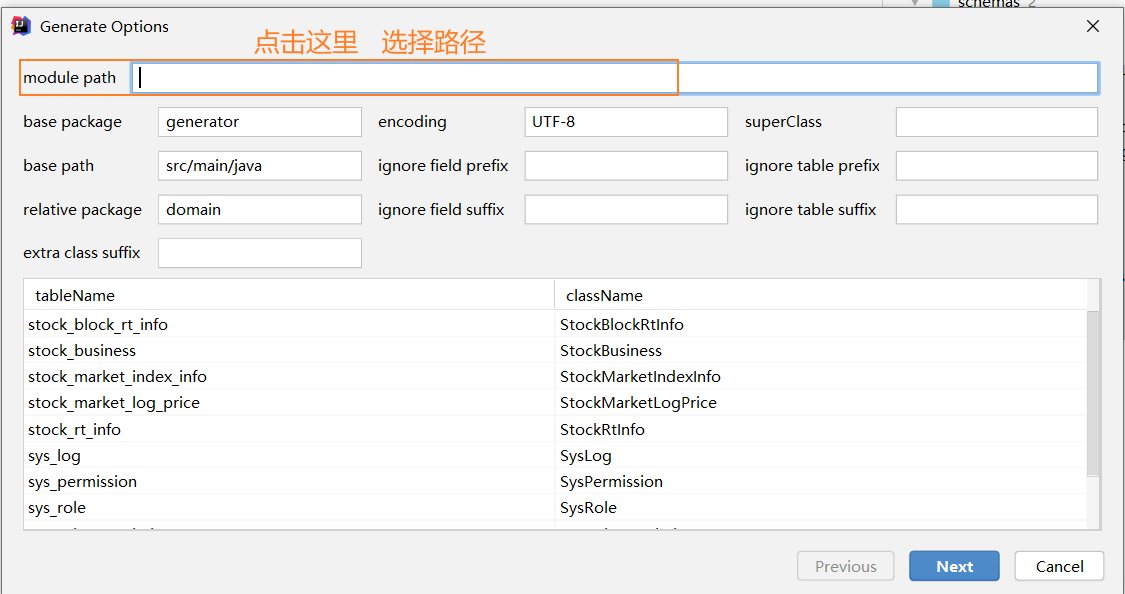Click the Previous button
Image resolution: width=1125 pixels, height=594 pixels.
tap(846, 566)
